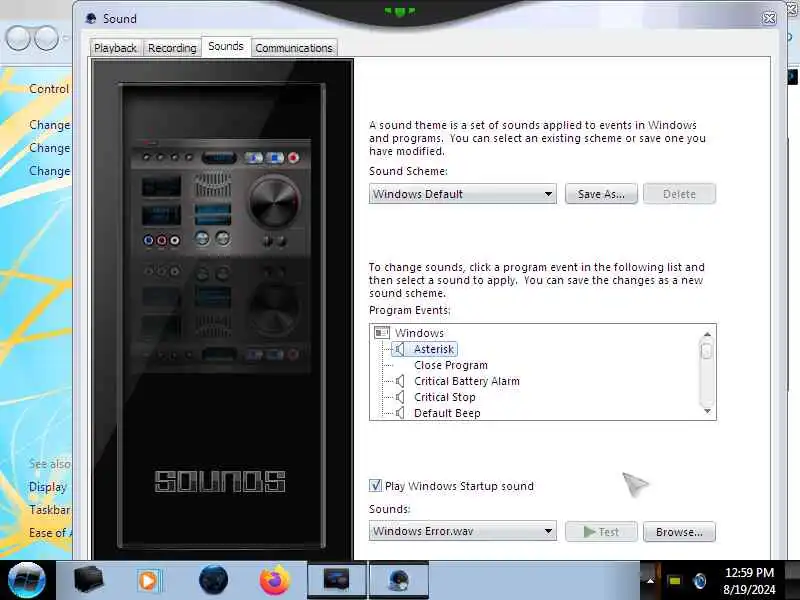This screenshot has height=600, width=800.
Task: Open the Sounds file dropdown
Action: click(462, 531)
